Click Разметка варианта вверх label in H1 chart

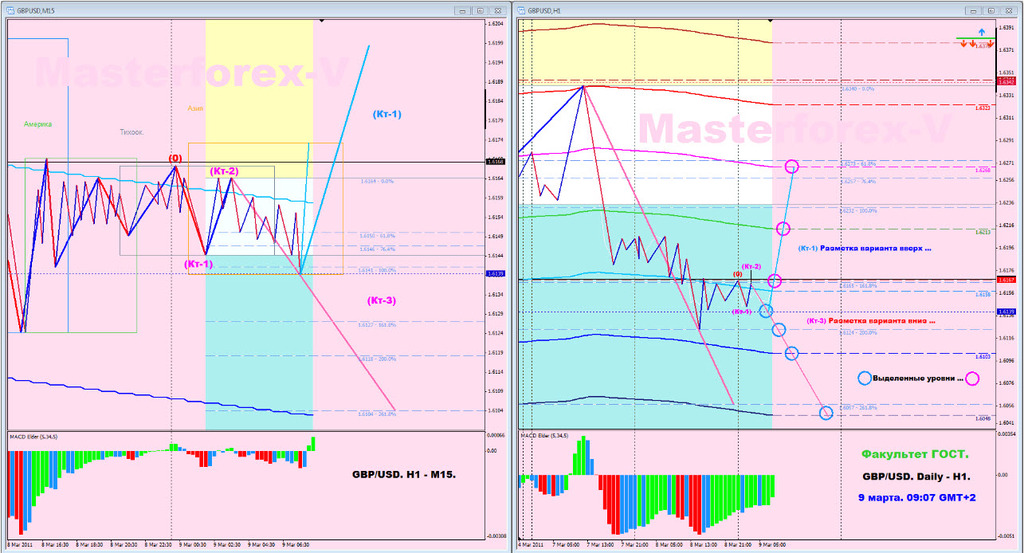[875, 248]
